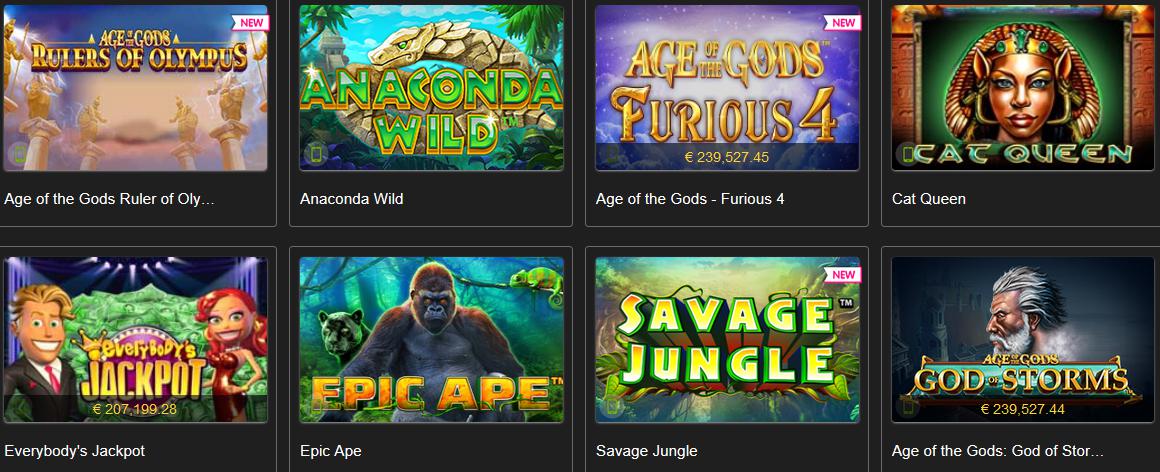Click Everybody's Jackpot amount € 207,199.28
Screen dimensions: 1160x472
[x=135, y=408]
